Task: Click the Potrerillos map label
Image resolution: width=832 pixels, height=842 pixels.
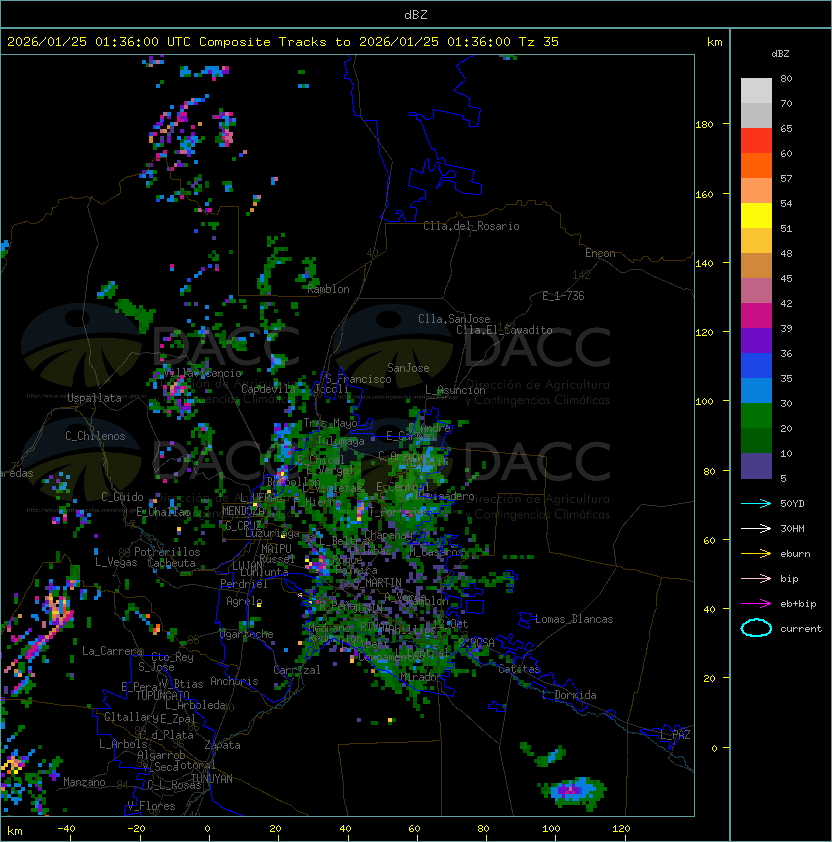Action: pos(167,552)
